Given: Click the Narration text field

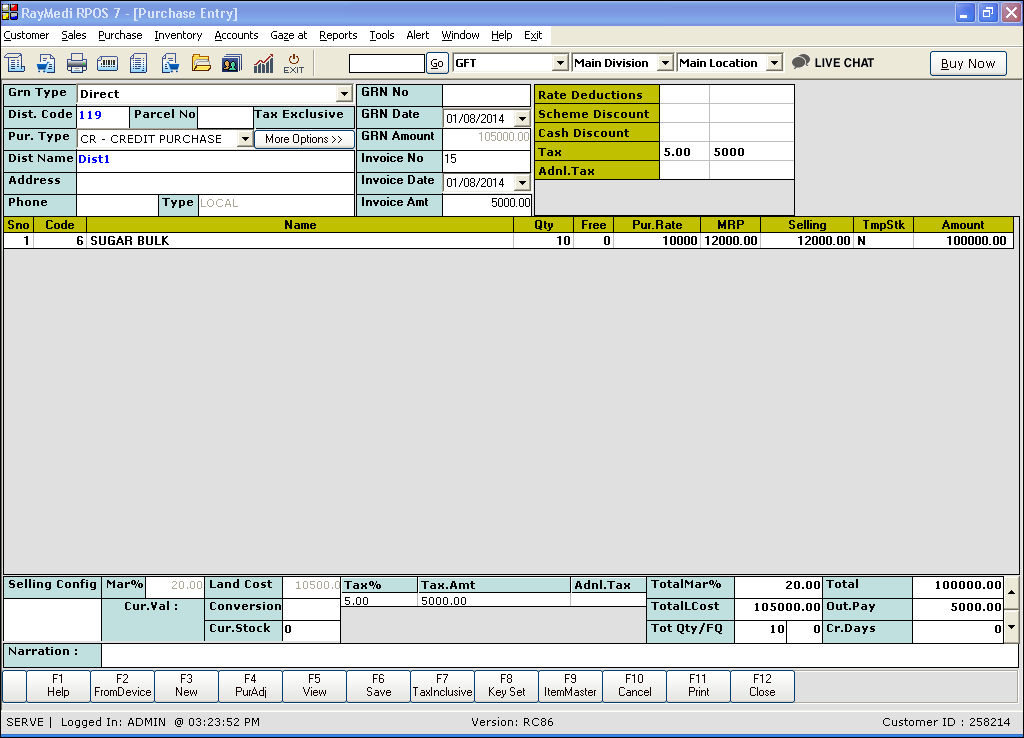Looking at the screenshot, I should [559, 655].
